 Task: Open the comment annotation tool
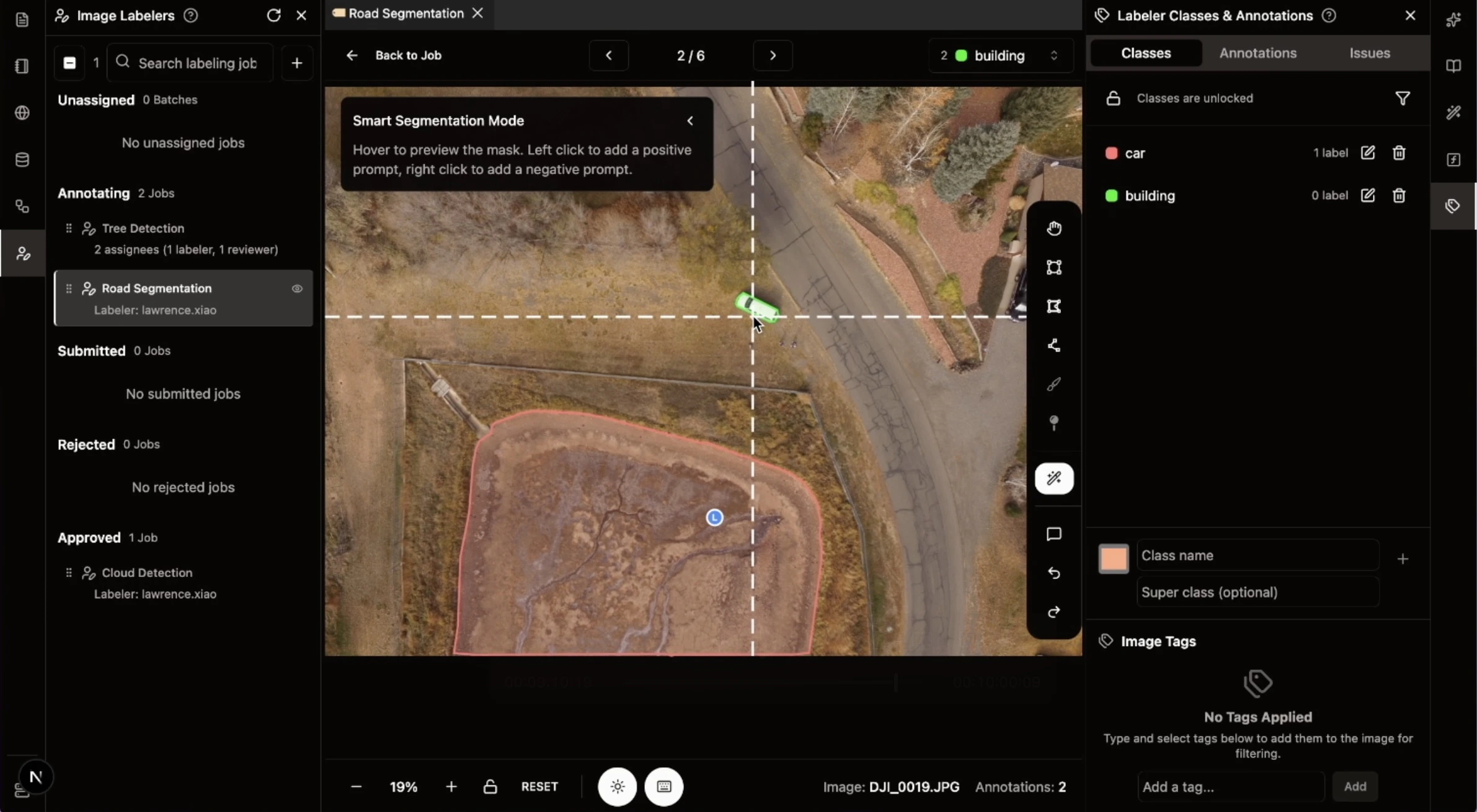pyautogui.click(x=1054, y=534)
